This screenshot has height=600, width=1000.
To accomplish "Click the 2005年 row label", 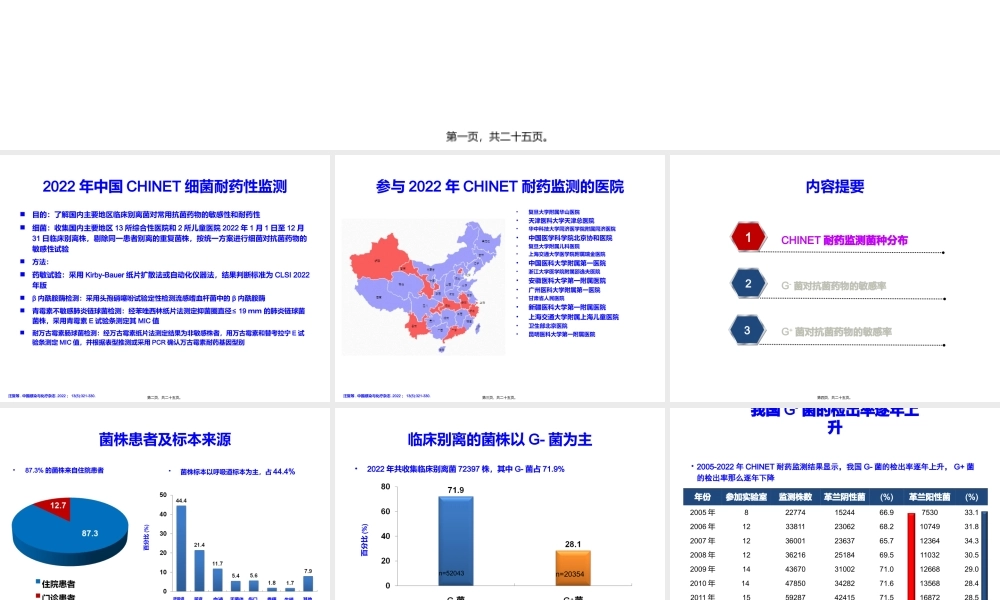I will click(702, 512).
